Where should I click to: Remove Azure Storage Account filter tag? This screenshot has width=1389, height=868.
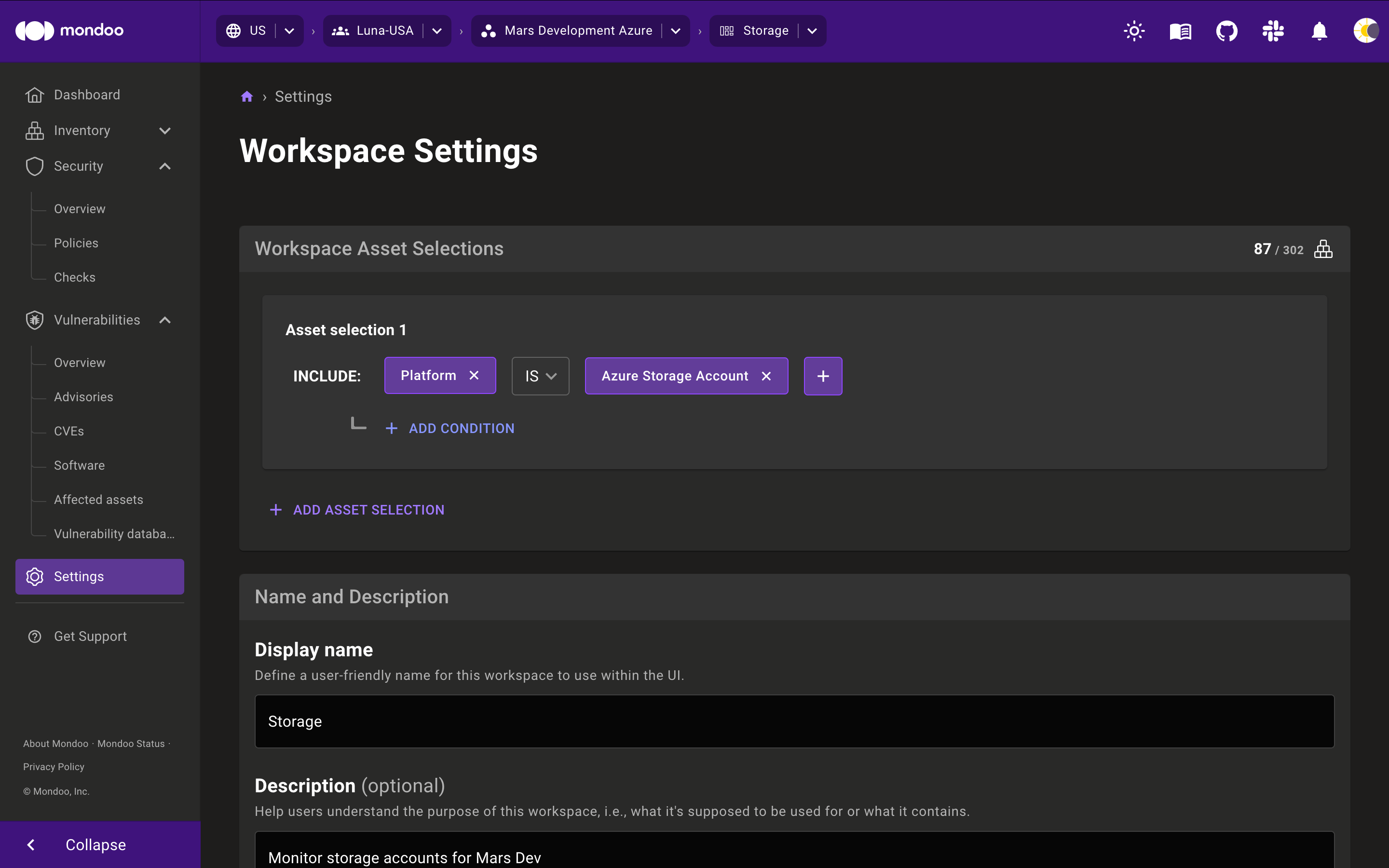click(x=766, y=375)
